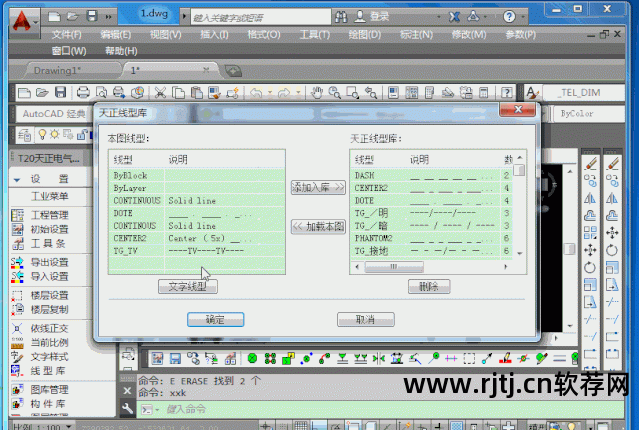The width and height of the screenshot is (639, 430).
Task: Click the 文字线型 button
Action: click(187, 287)
